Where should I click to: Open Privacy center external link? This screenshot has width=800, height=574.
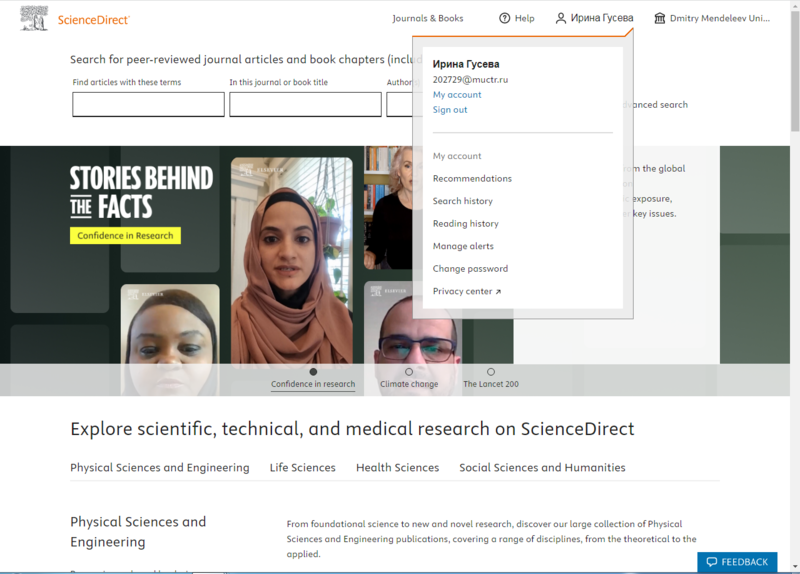pos(466,291)
